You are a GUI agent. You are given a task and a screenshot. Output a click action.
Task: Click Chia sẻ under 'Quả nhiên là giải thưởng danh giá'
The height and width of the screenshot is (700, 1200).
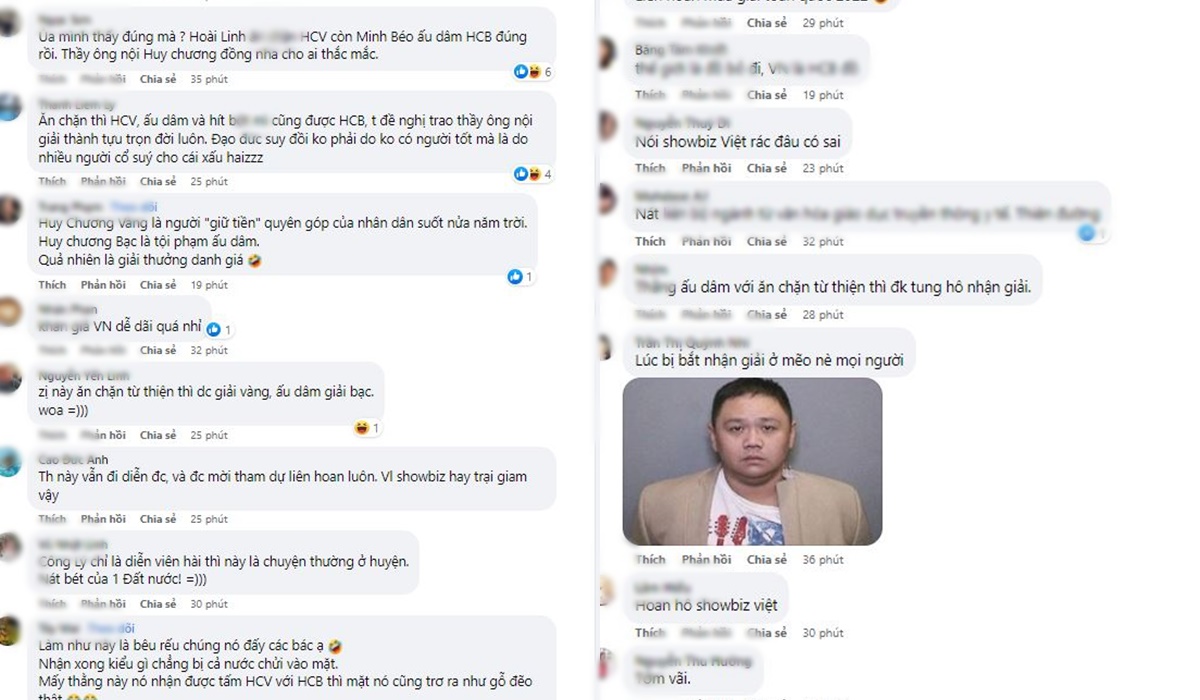coord(158,285)
